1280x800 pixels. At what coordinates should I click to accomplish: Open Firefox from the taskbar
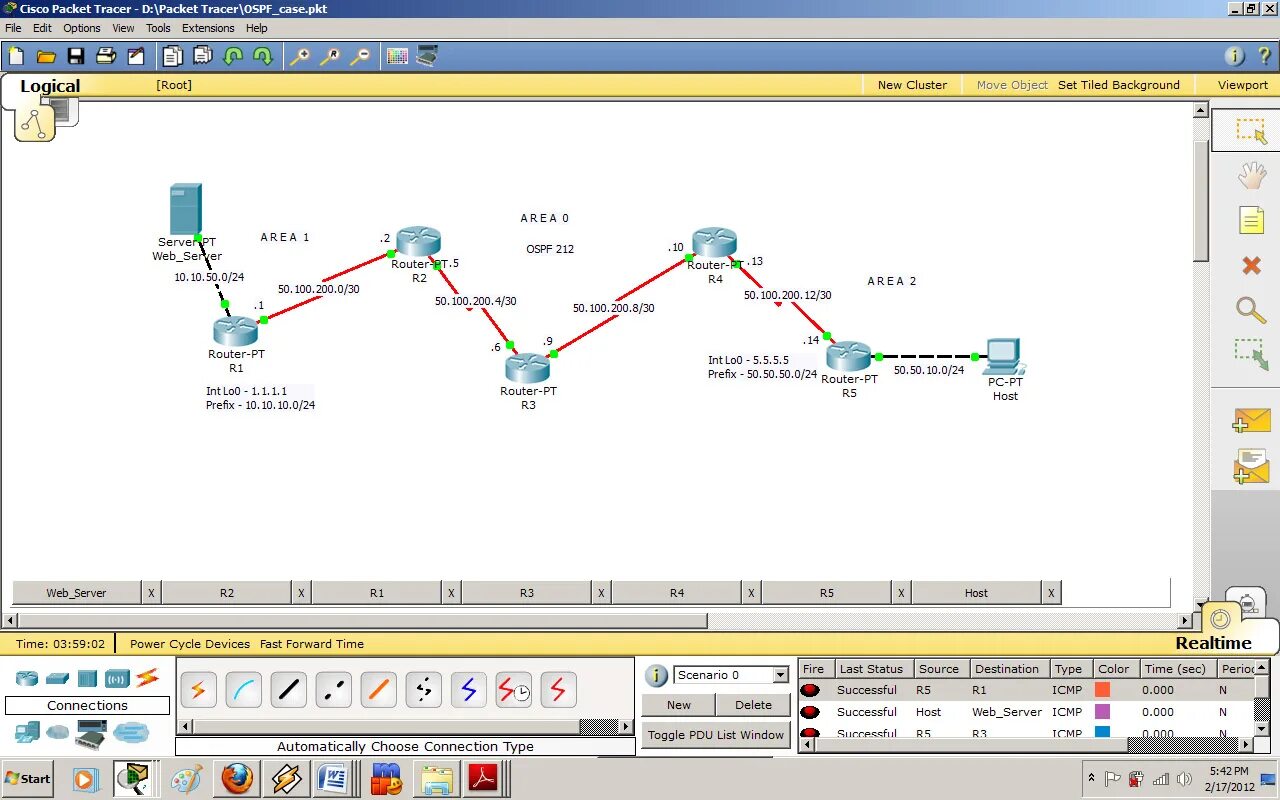point(237,778)
